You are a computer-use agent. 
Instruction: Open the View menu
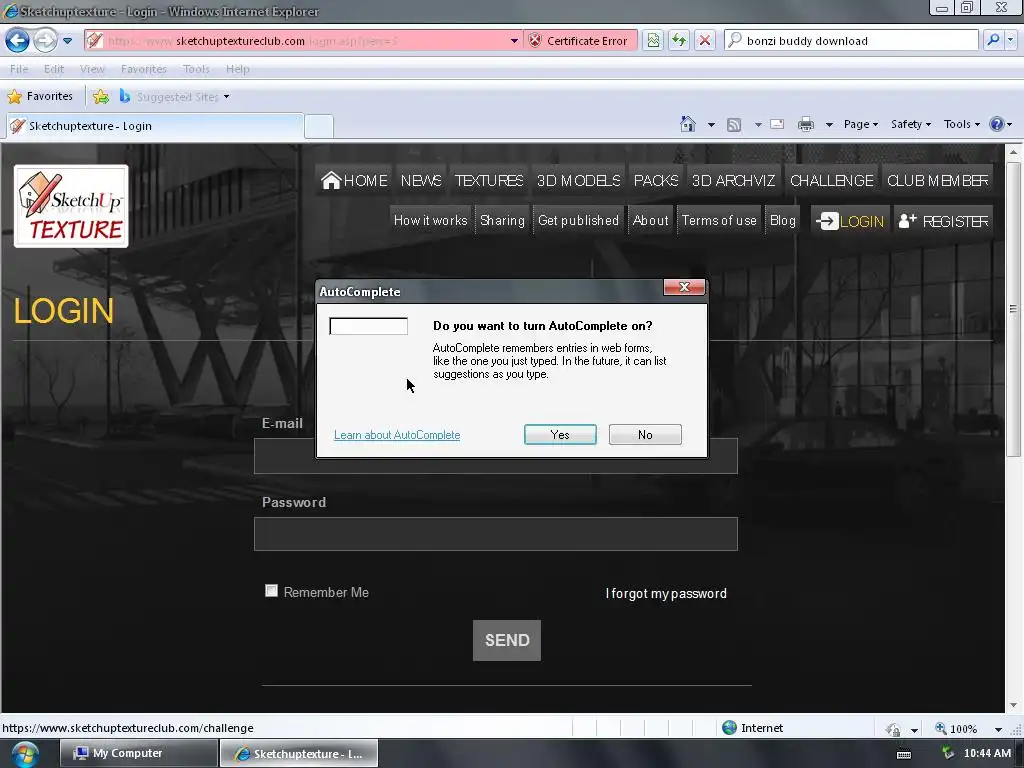(92, 69)
